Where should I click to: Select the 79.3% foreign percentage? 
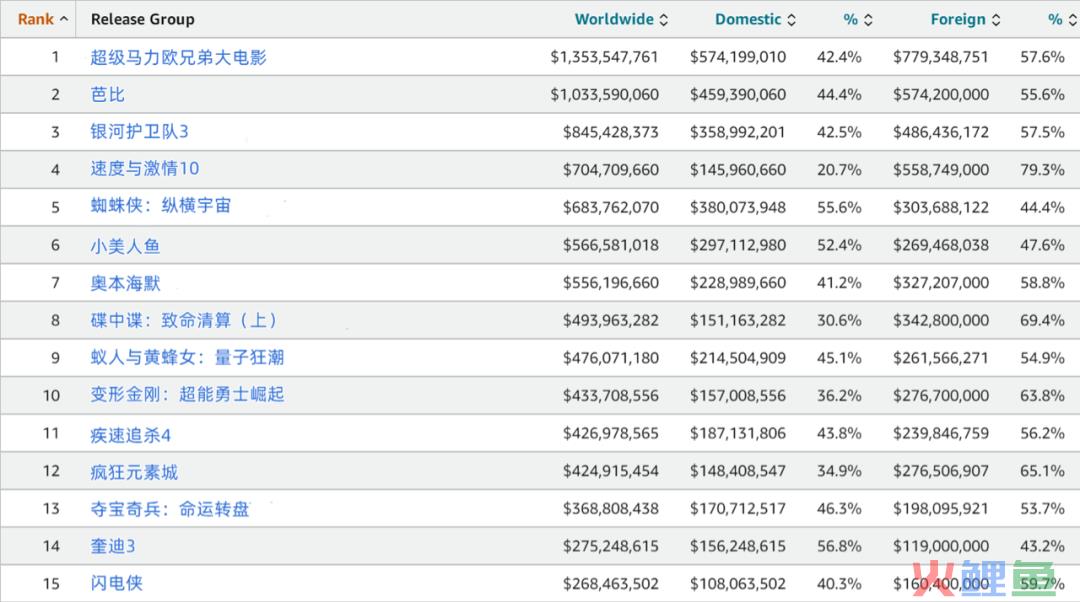pyautogui.click(x=1042, y=169)
